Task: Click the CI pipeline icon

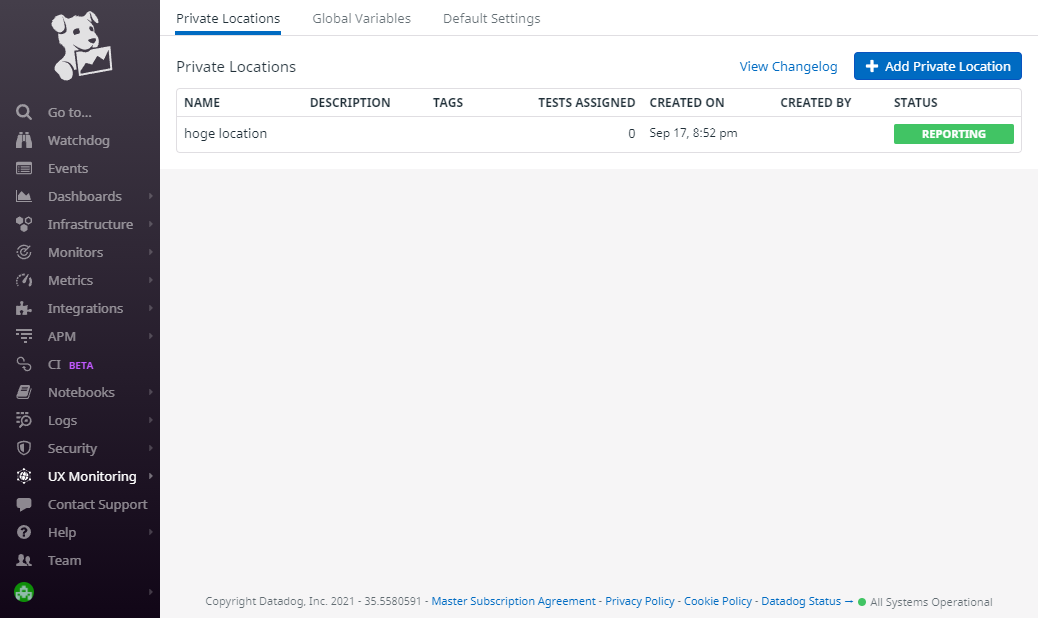Action: [24, 364]
